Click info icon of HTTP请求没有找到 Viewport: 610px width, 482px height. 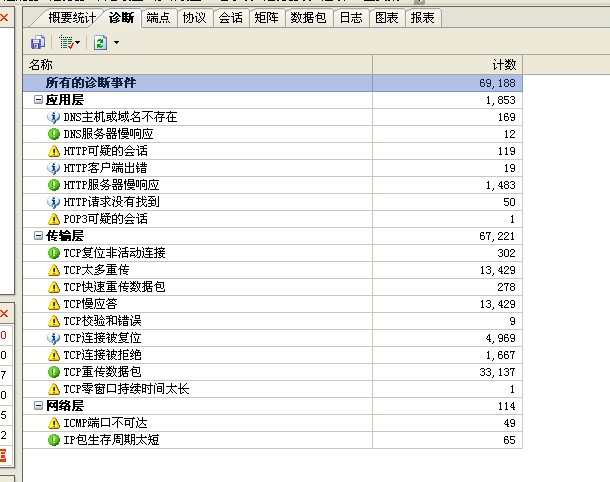[x=53, y=202]
